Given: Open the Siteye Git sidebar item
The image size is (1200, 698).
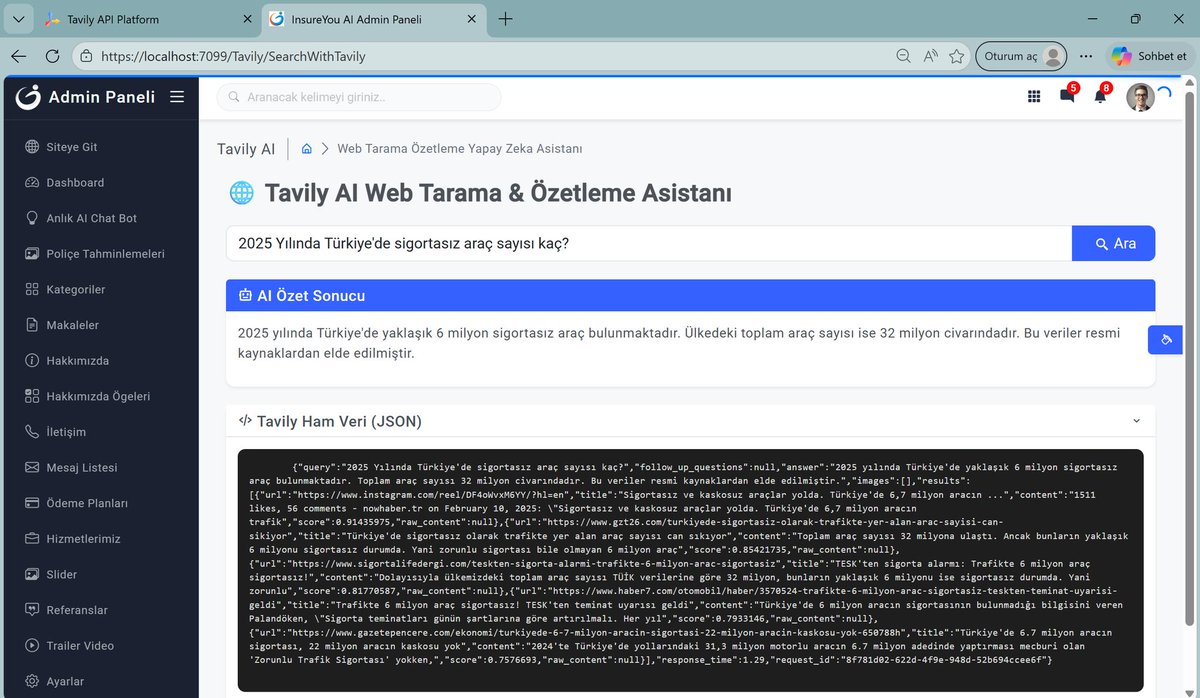Looking at the screenshot, I should (x=72, y=147).
